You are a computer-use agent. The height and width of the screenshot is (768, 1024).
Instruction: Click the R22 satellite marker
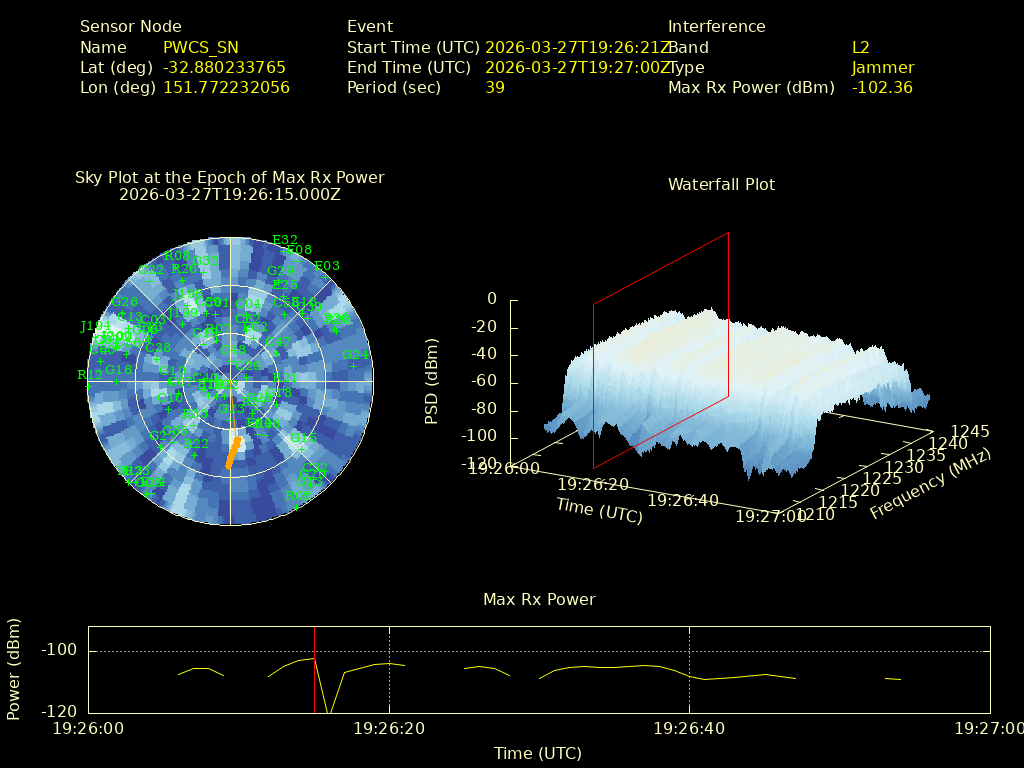pyautogui.click(x=195, y=455)
